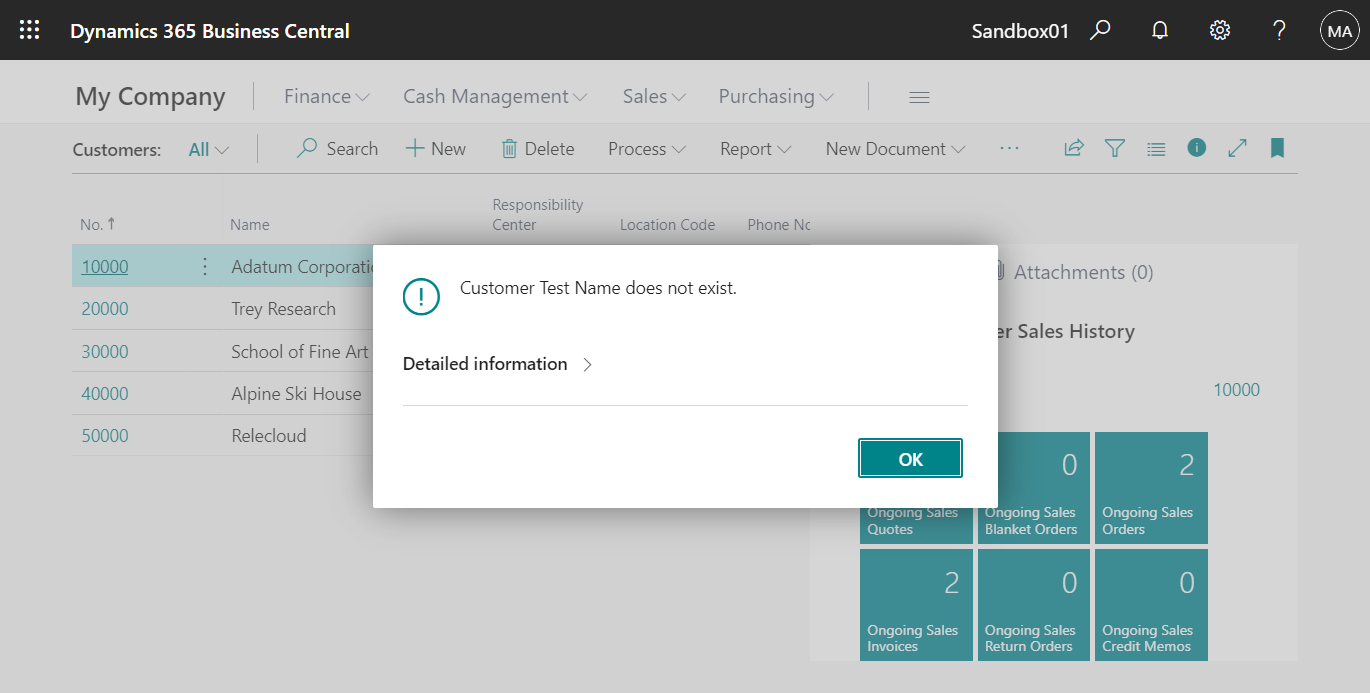
Task: Open the notifications bell
Action: point(1159,30)
